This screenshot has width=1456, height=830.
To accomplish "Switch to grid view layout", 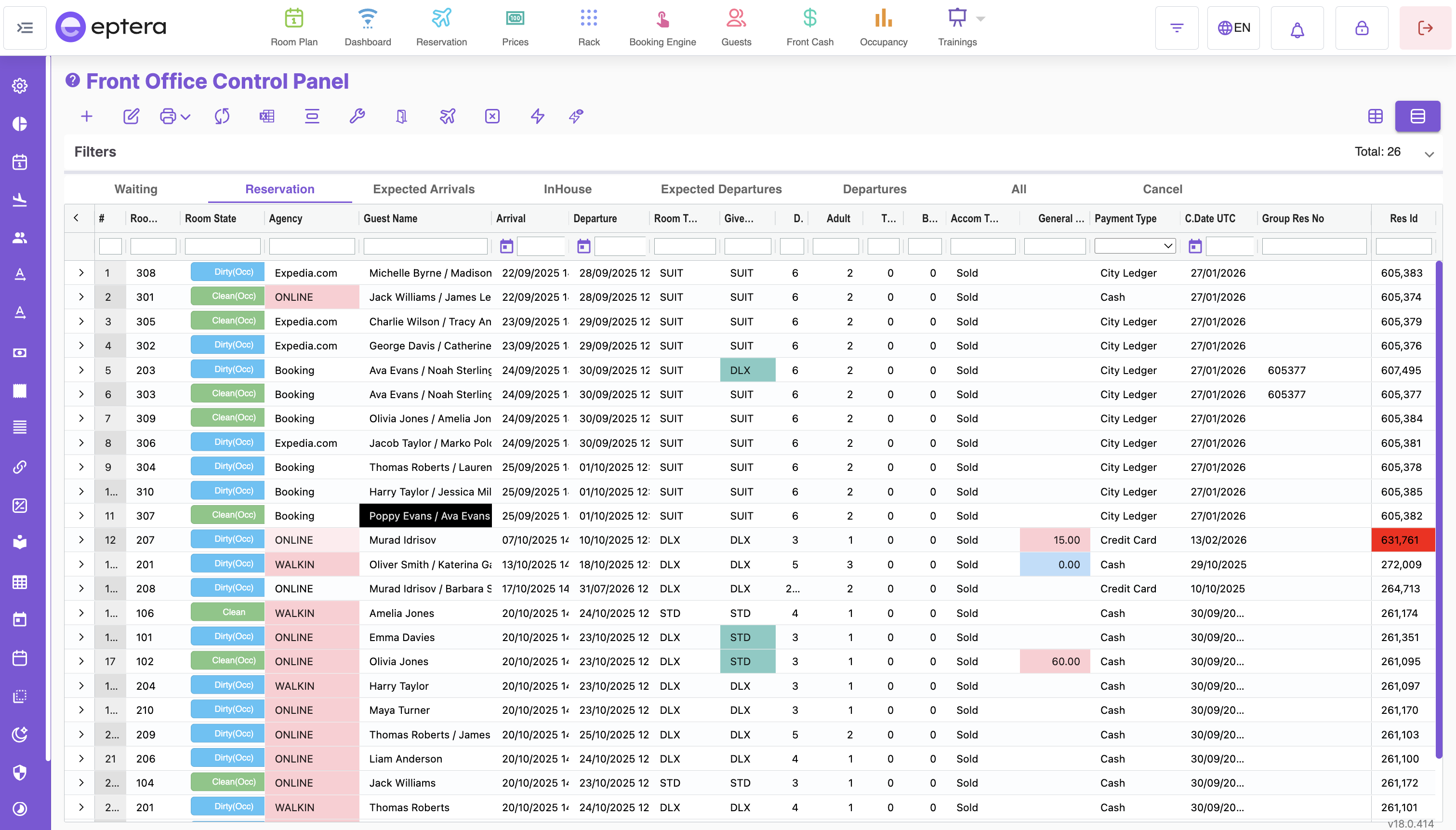I will click(1375, 116).
